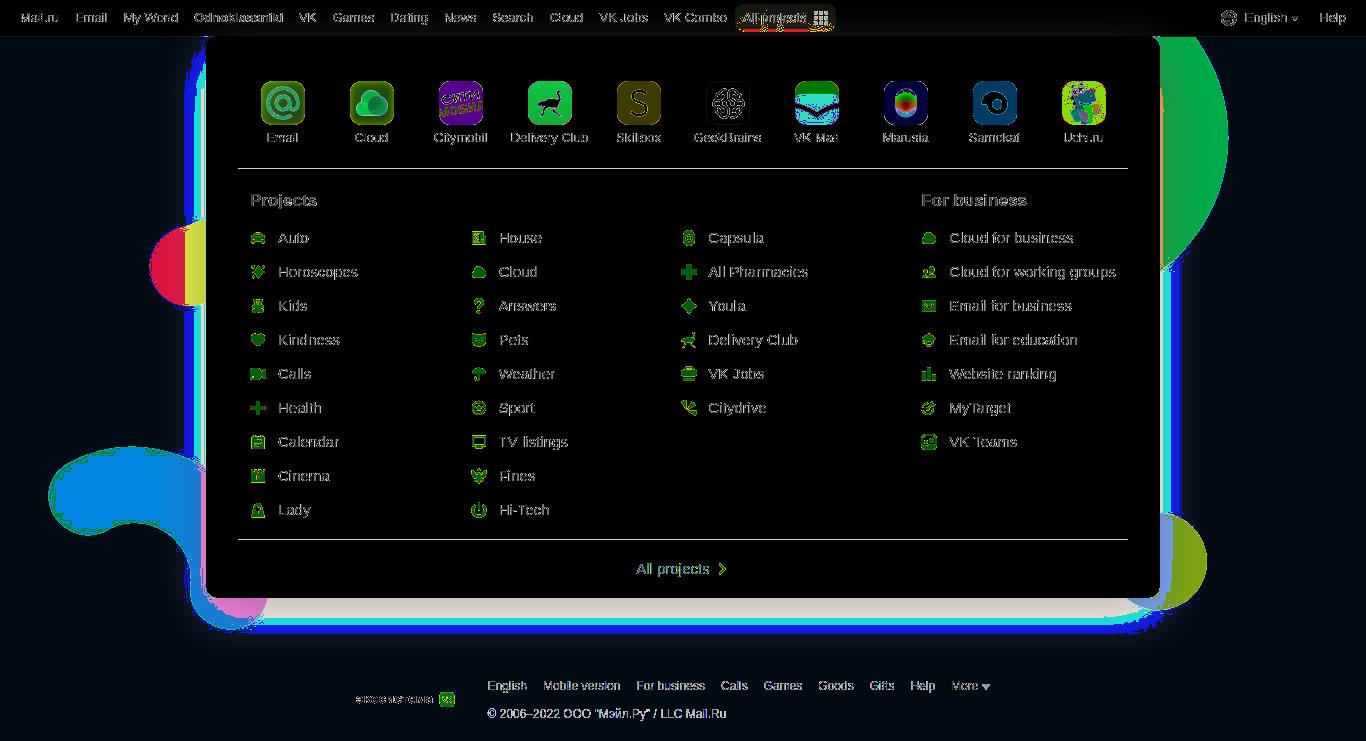The height and width of the screenshot is (741, 1366).
Task: Open the VK Teams link
Action: point(983,442)
